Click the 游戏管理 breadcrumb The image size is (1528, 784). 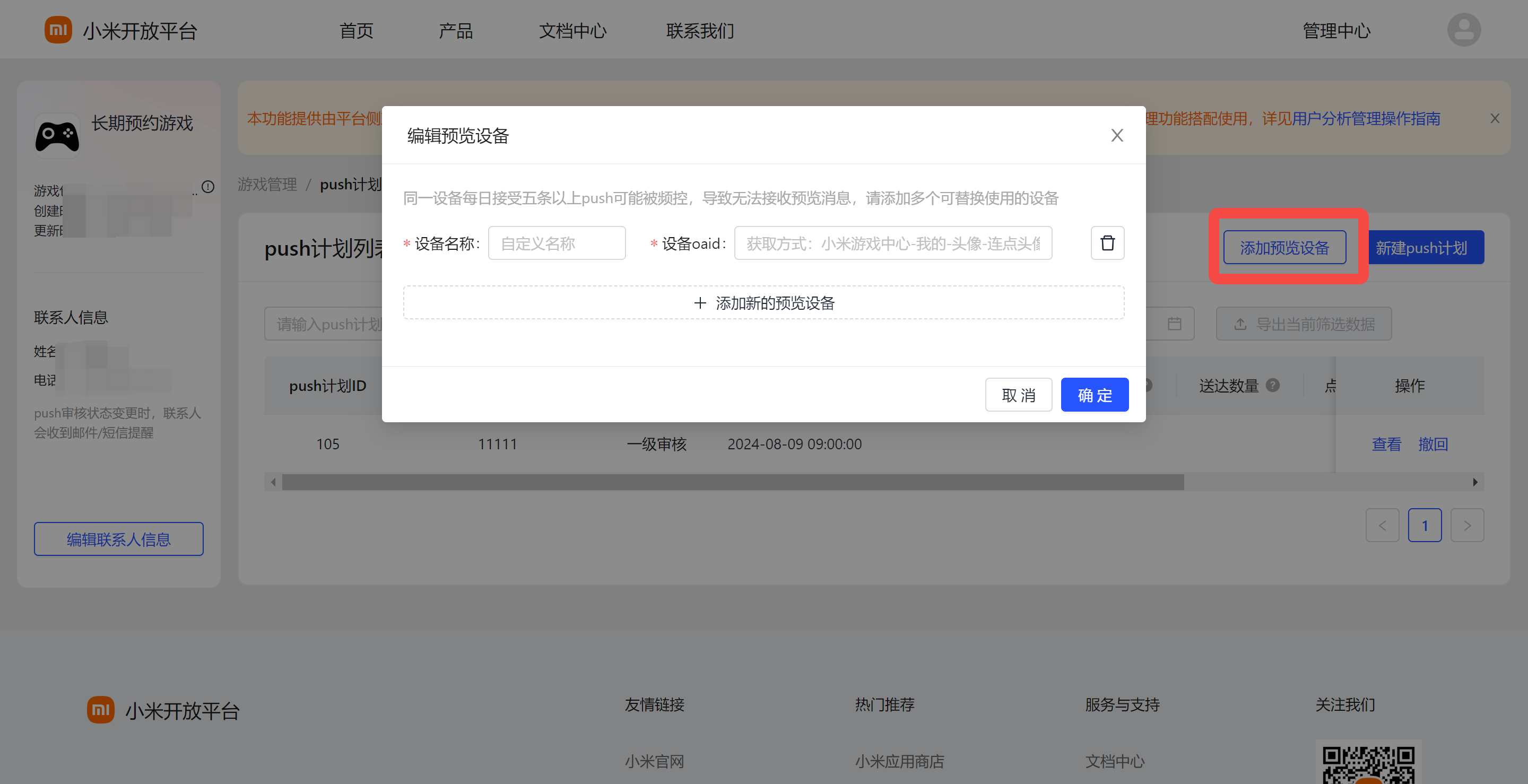267,185
